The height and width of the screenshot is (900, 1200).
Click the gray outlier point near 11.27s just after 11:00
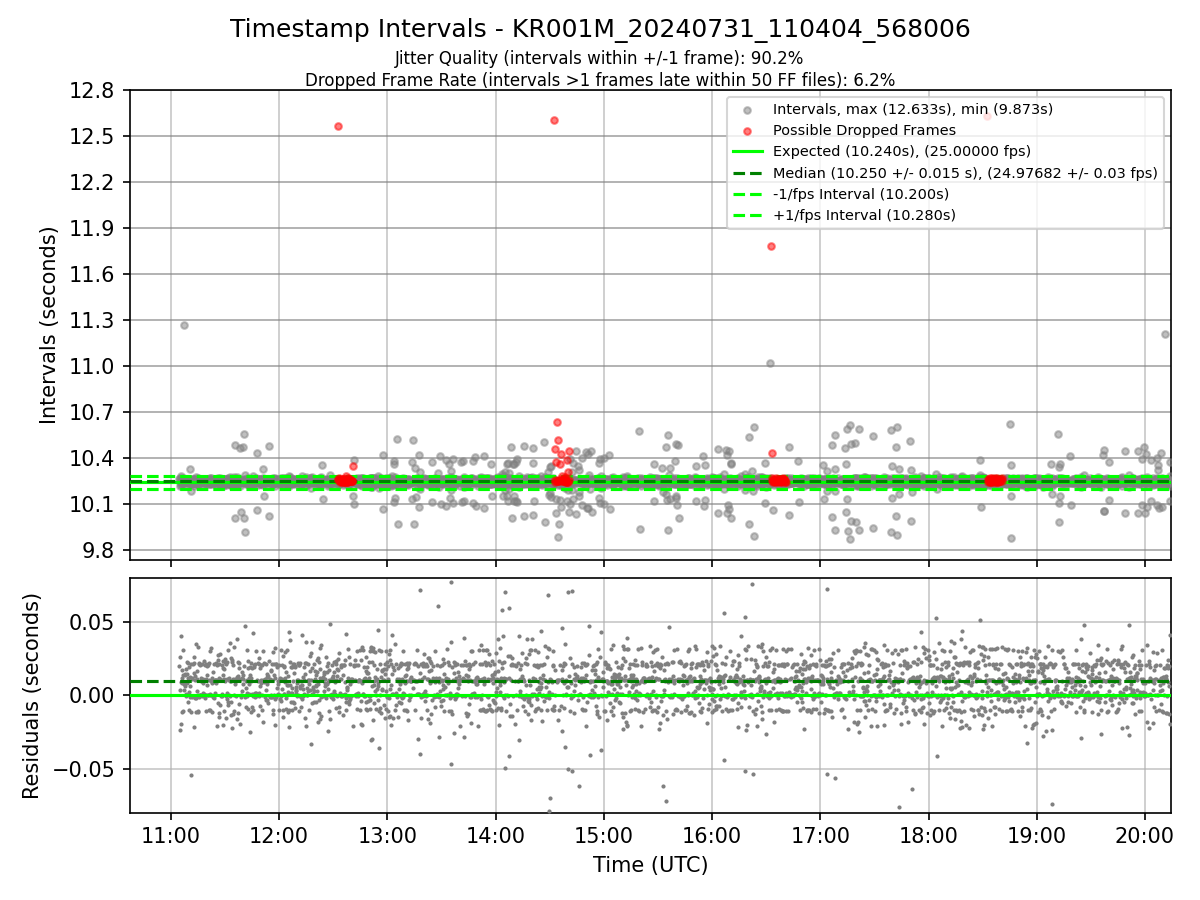[184, 325]
